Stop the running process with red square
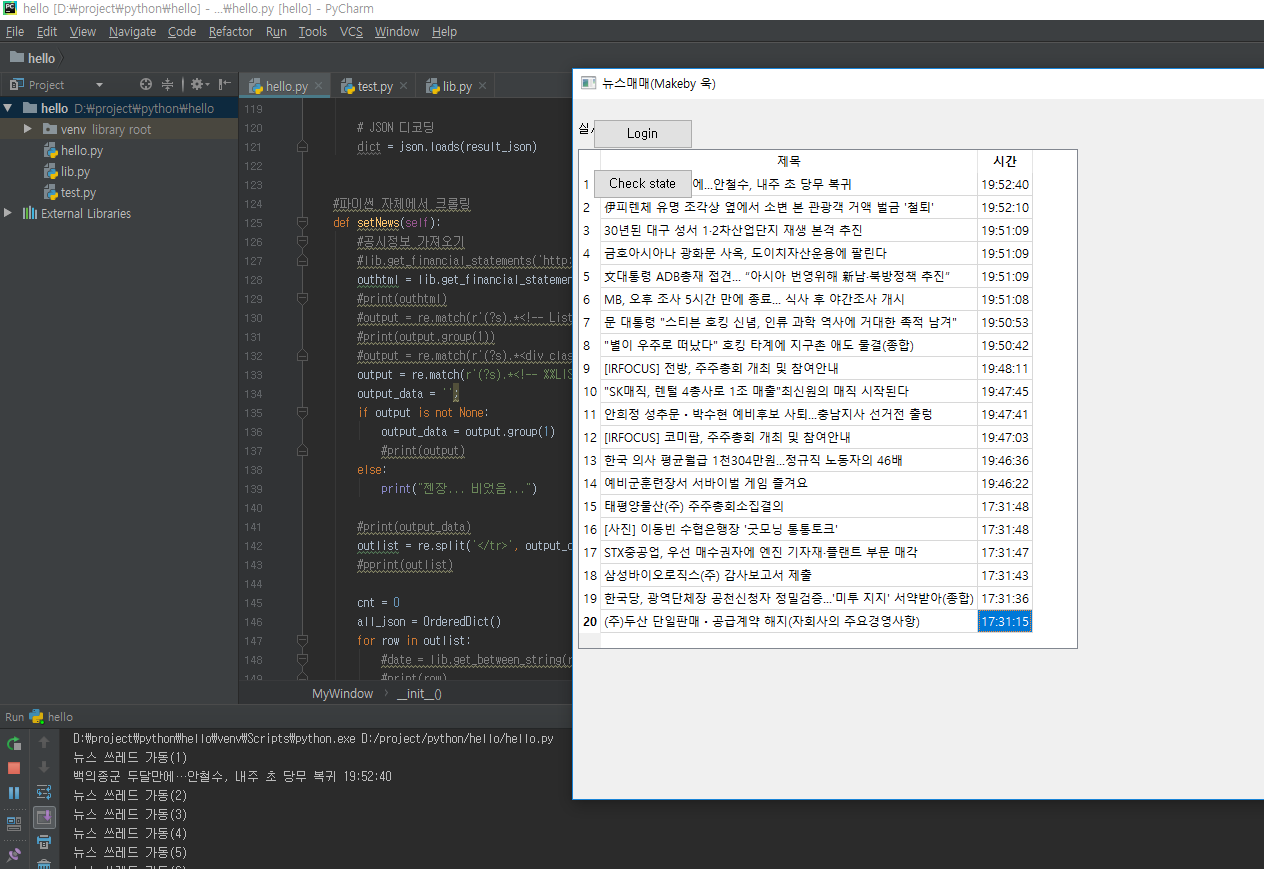 [x=14, y=768]
